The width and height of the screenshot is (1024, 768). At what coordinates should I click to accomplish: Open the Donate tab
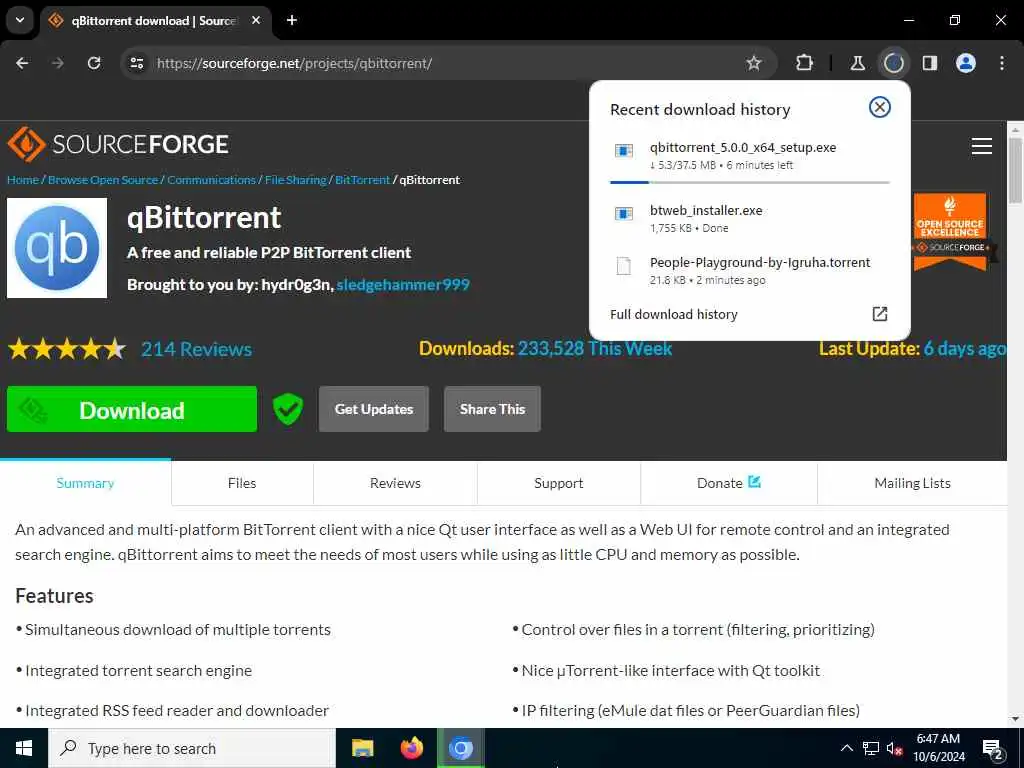[x=729, y=483]
